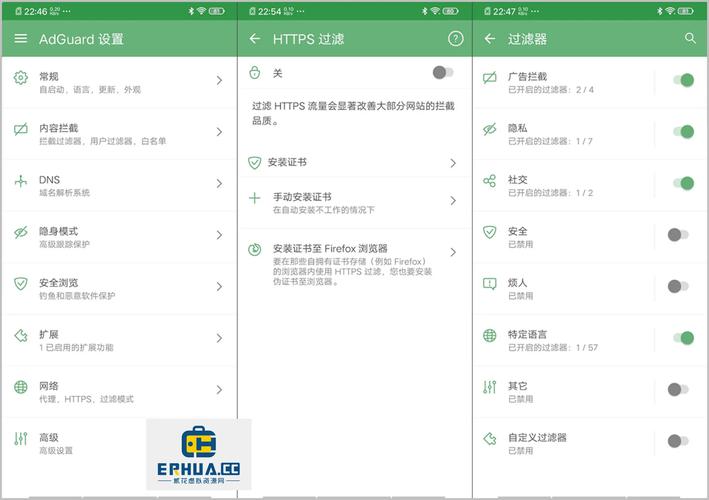Enable the 其它 filter switch
Screen dimensions: 709x500
678,389
